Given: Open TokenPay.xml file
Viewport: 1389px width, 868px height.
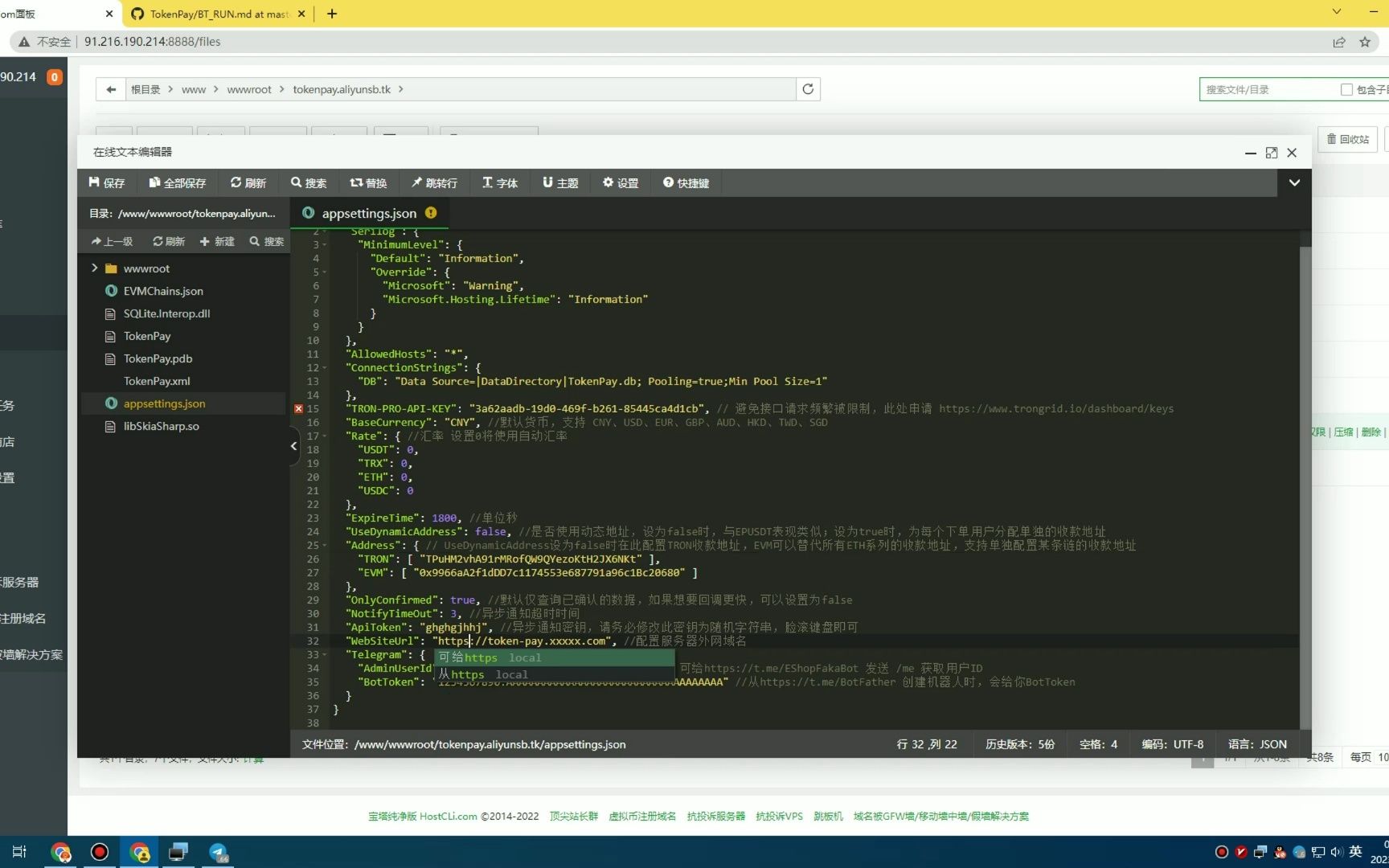Looking at the screenshot, I should (157, 381).
